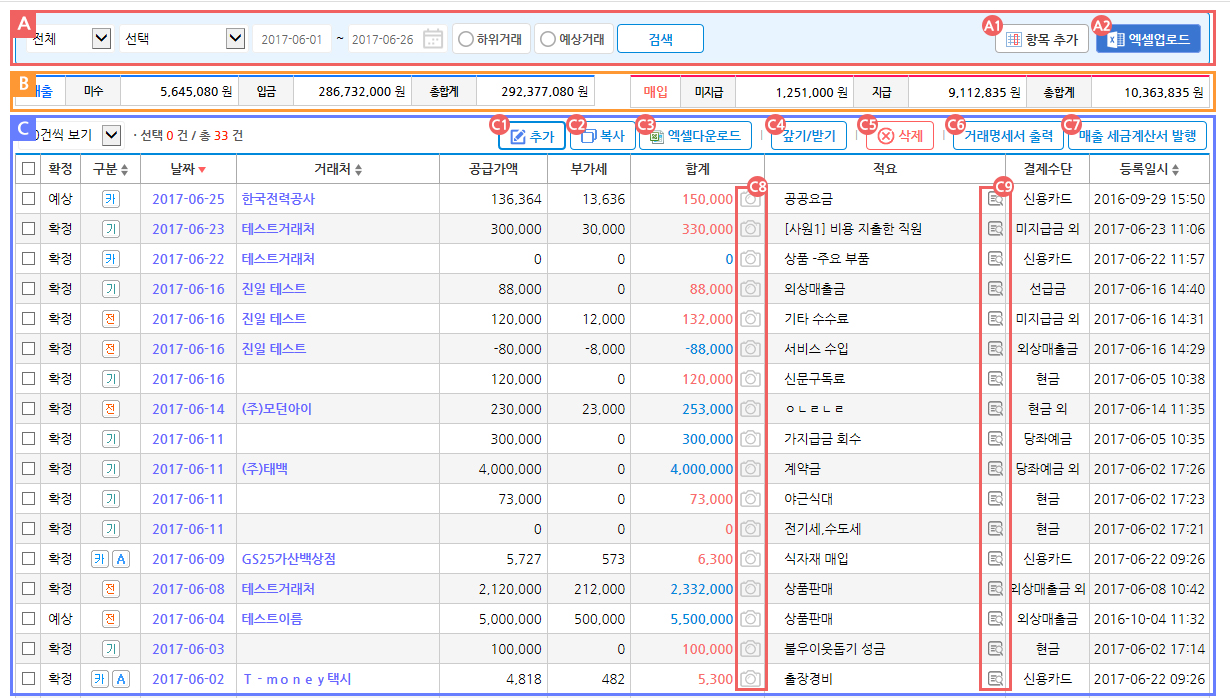Click the 검색 search button

click(660, 39)
